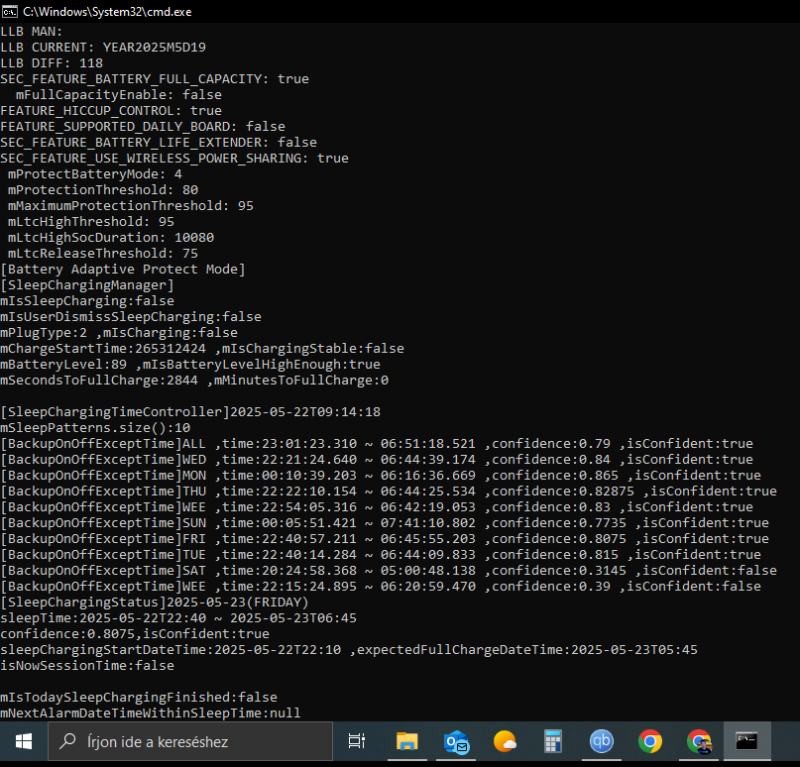
Task: Click the BackupOnOffExceptTime WED row
Action: click(x=377, y=459)
